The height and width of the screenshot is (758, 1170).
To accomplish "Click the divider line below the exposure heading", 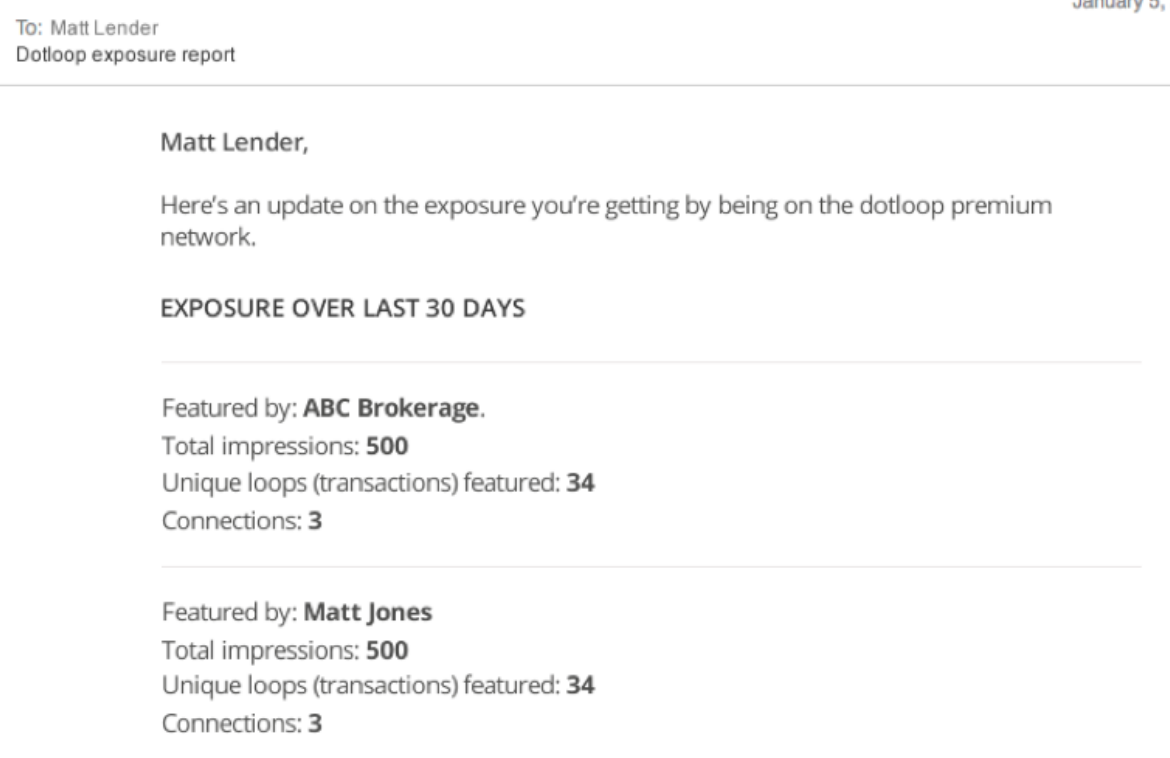I will pyautogui.click(x=650, y=361).
